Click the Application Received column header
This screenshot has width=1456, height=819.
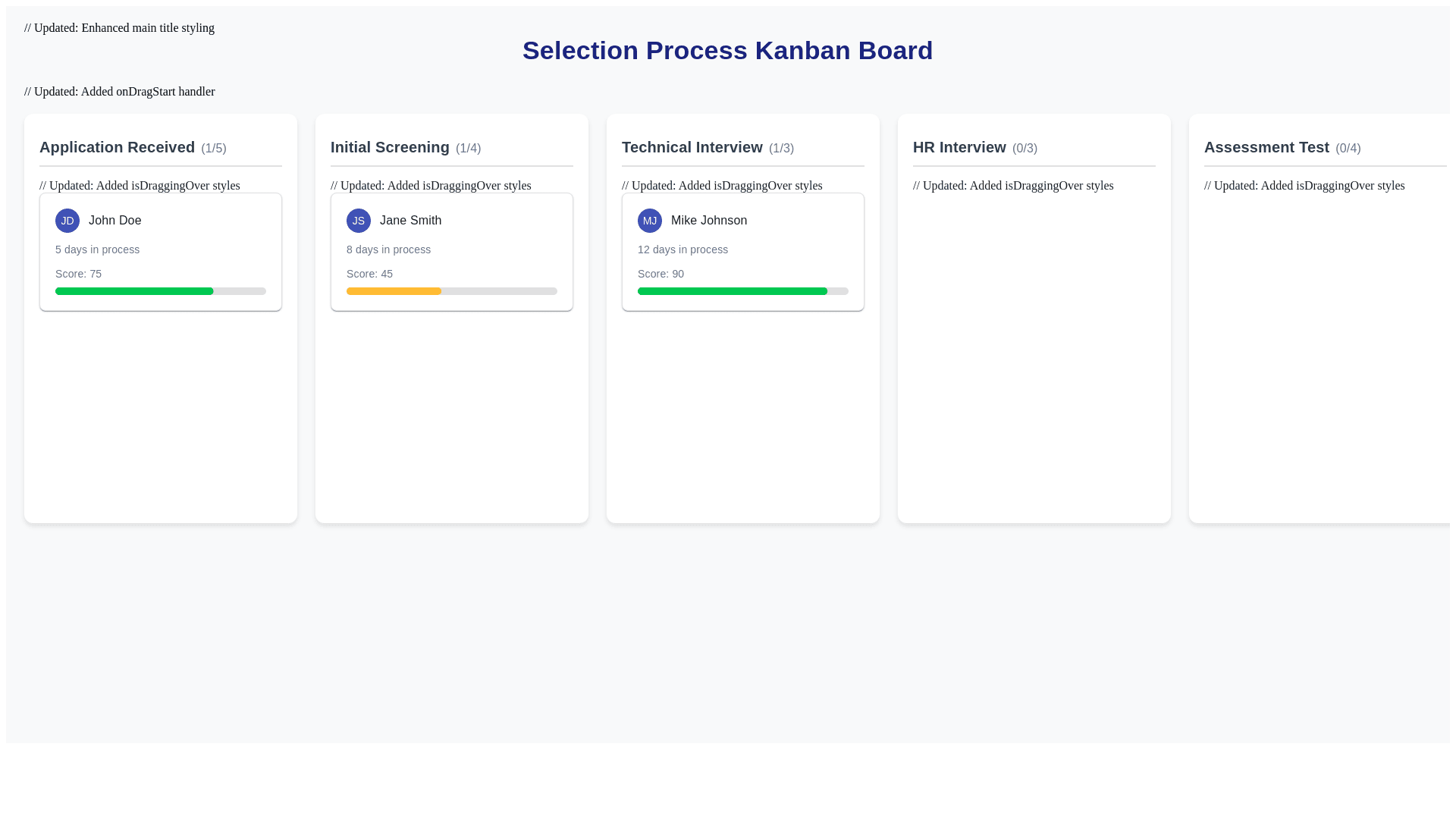(x=117, y=147)
